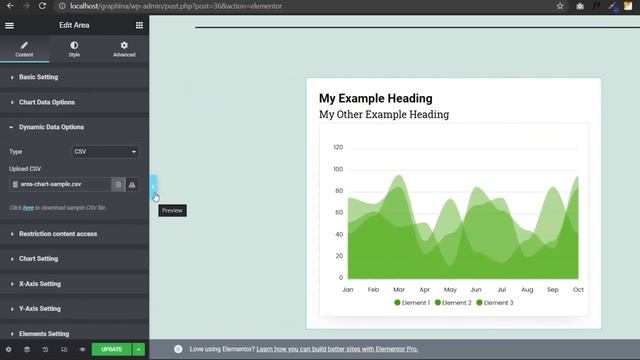Open the Type dropdown showing CSV
Screen dimensions: 640x360
105,152
